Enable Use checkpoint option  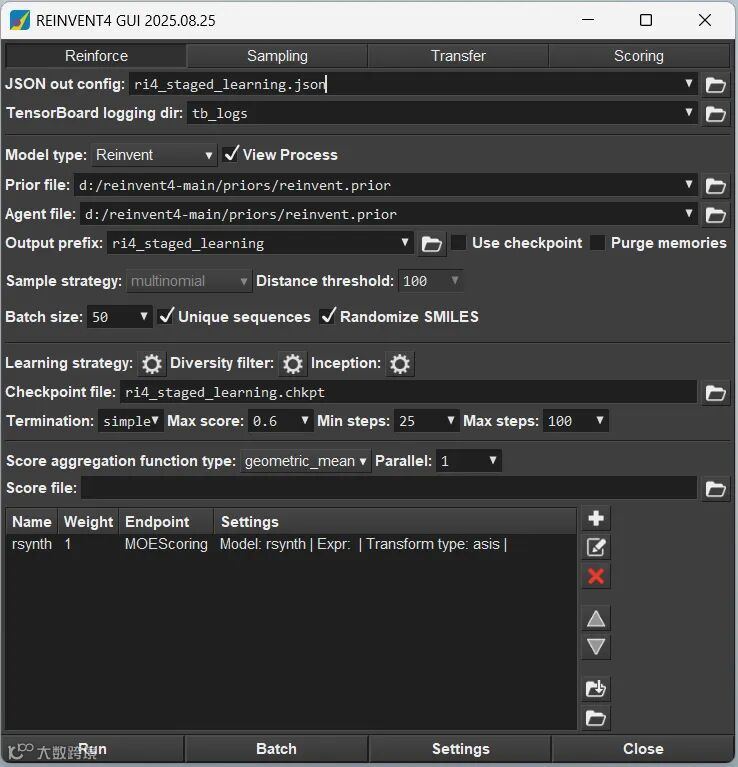(x=458, y=243)
